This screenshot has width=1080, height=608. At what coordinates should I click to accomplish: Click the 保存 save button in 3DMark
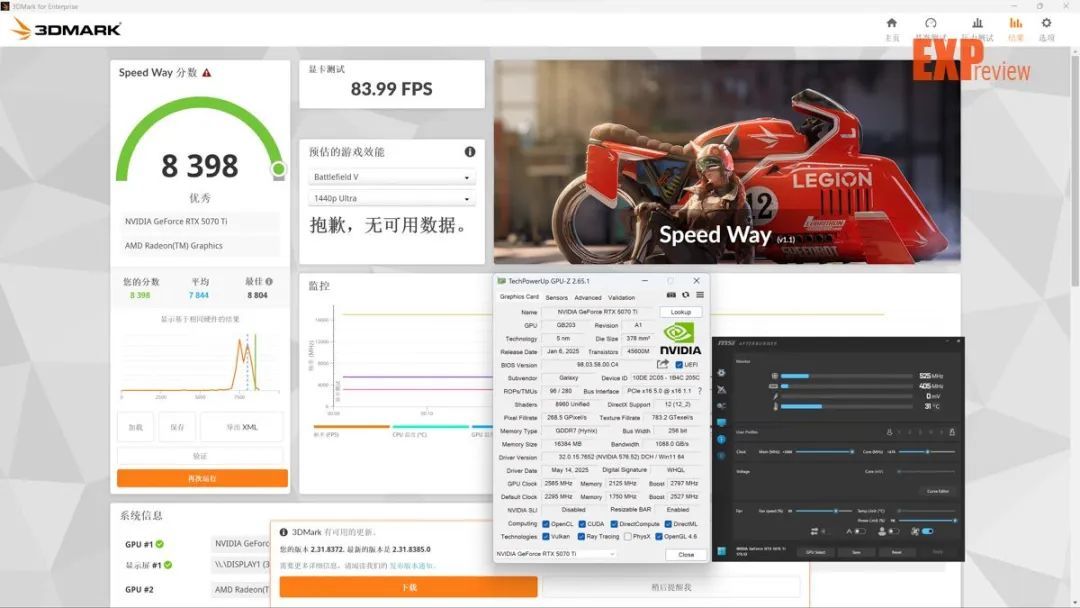tap(177, 427)
